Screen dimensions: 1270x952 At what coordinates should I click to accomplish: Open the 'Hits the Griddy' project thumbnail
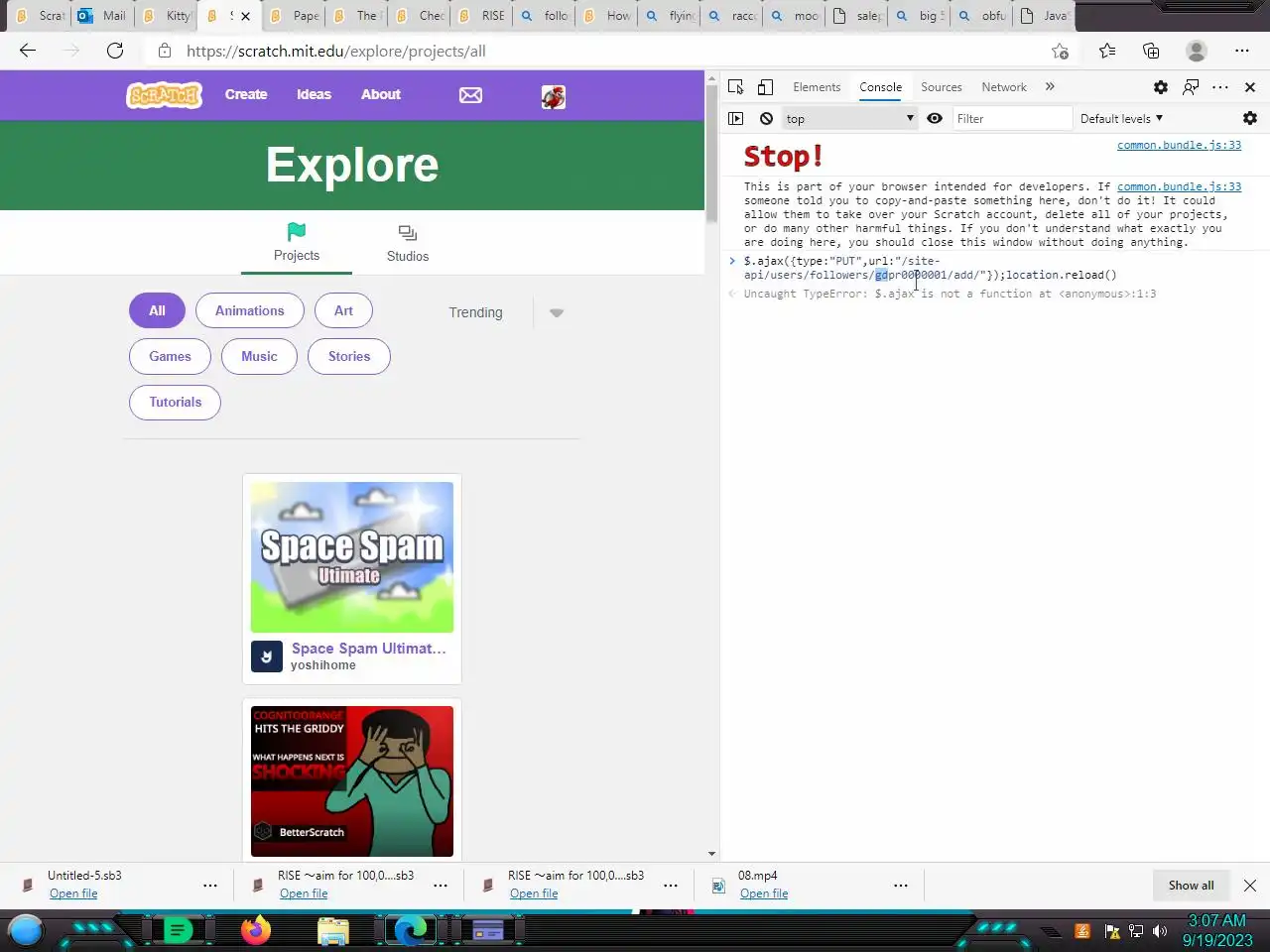point(352,781)
